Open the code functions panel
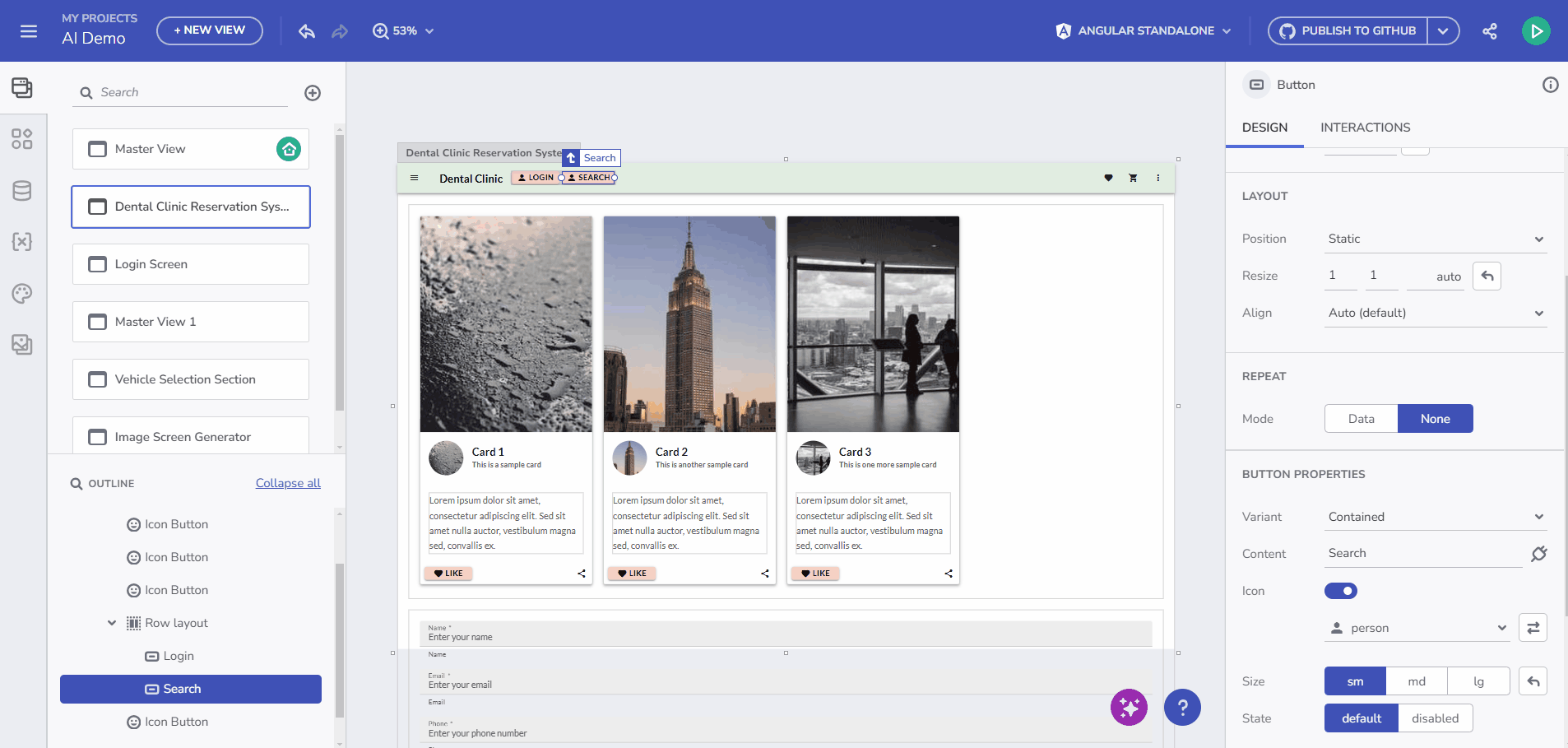Viewport: 1568px width, 748px height. pos(22,242)
